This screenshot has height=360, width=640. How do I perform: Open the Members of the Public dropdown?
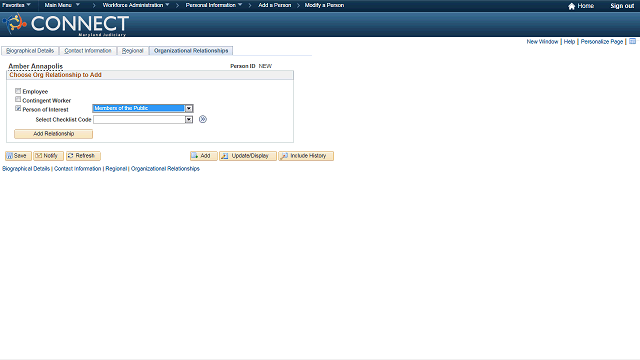click(x=143, y=108)
